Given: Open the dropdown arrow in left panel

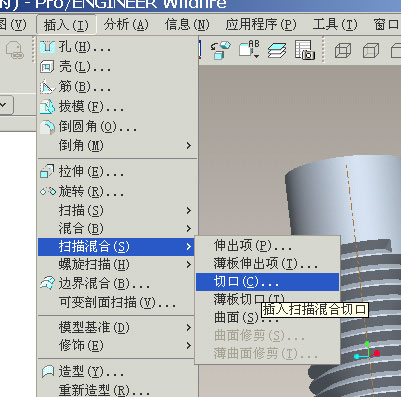Looking at the screenshot, I should tap(4, 105).
